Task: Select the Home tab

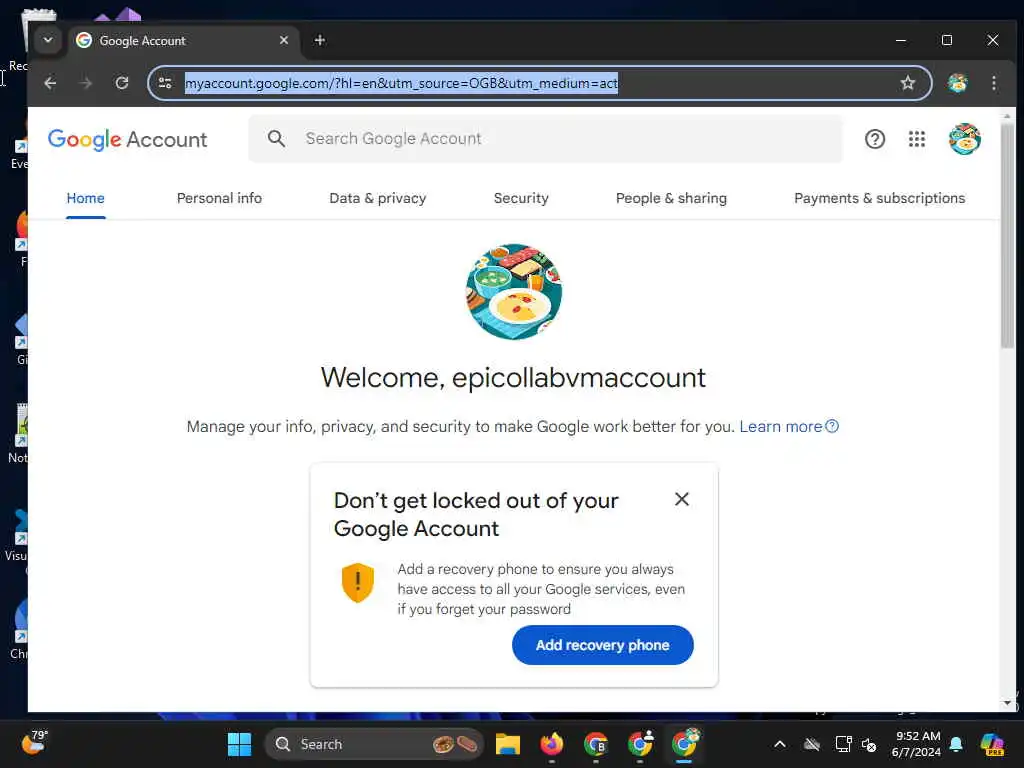Action: [x=86, y=198]
